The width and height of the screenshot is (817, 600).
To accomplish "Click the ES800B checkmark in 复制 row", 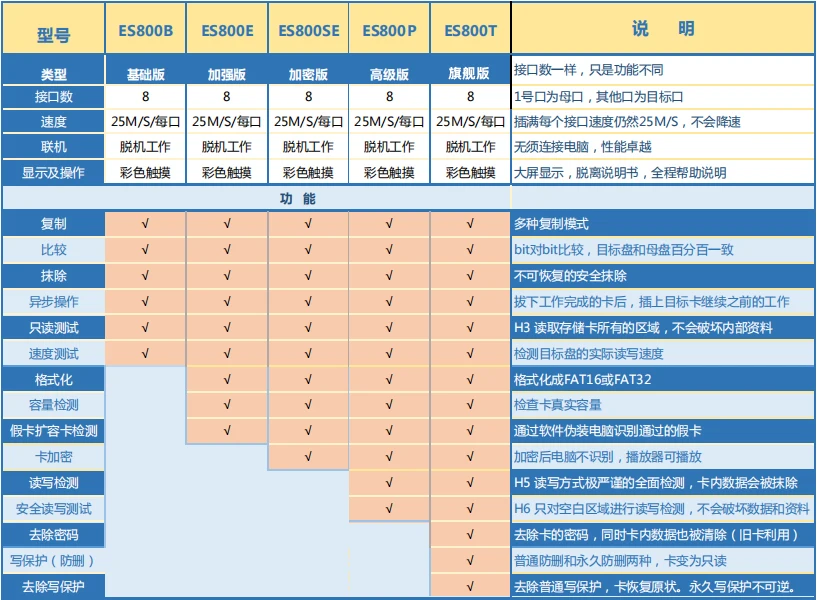I will (145, 223).
